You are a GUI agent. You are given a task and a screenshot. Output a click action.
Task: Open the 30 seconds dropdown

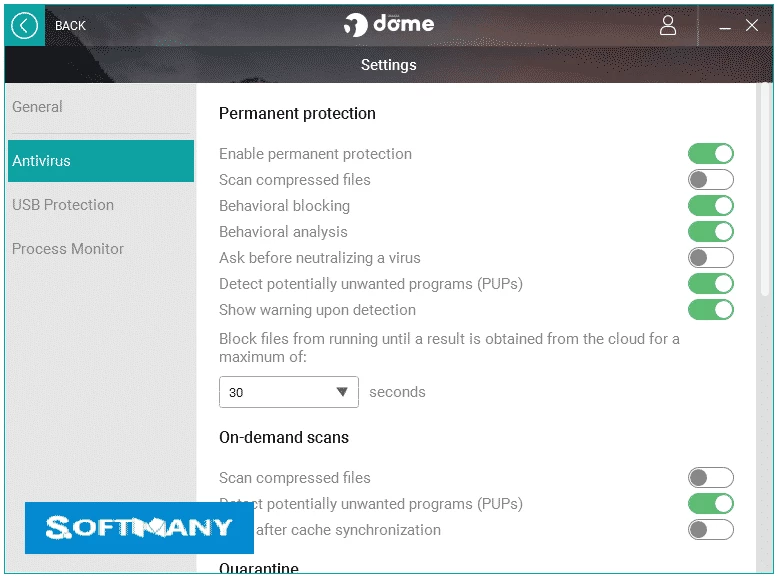tap(288, 392)
